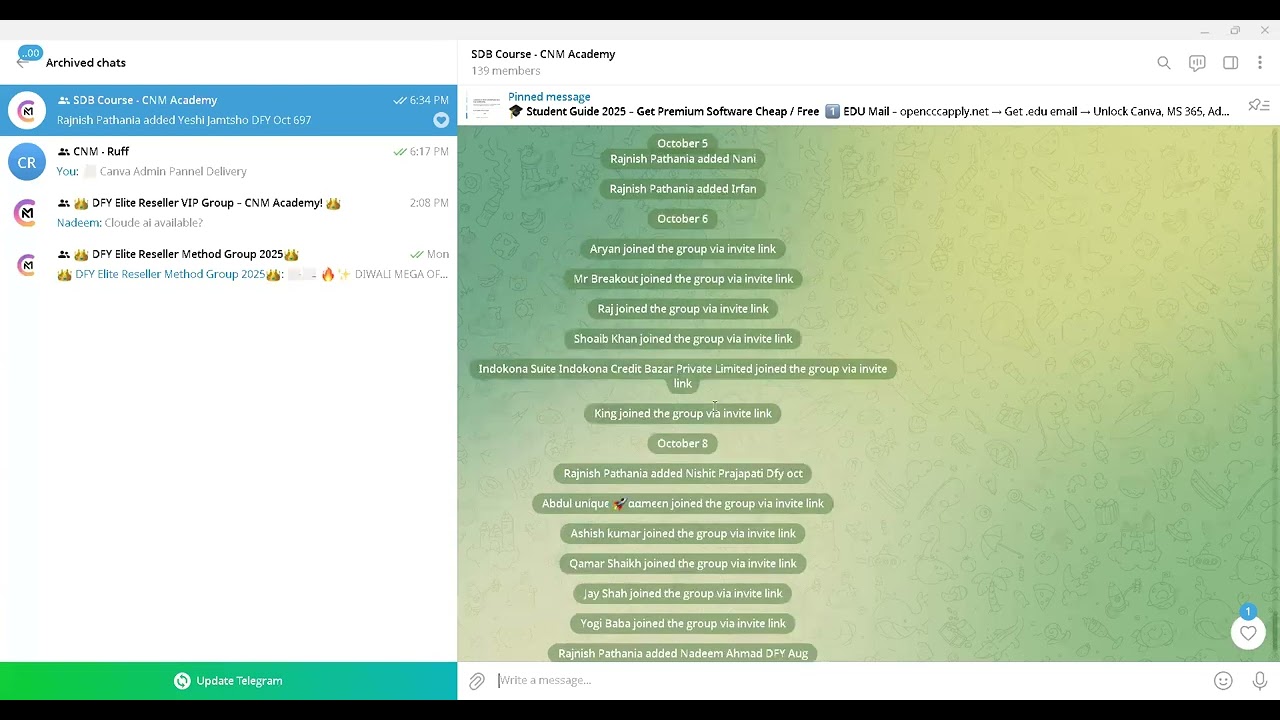The image size is (1280, 720).
Task: Click the speech bubble icon in chat header
Action: pos(1197,63)
